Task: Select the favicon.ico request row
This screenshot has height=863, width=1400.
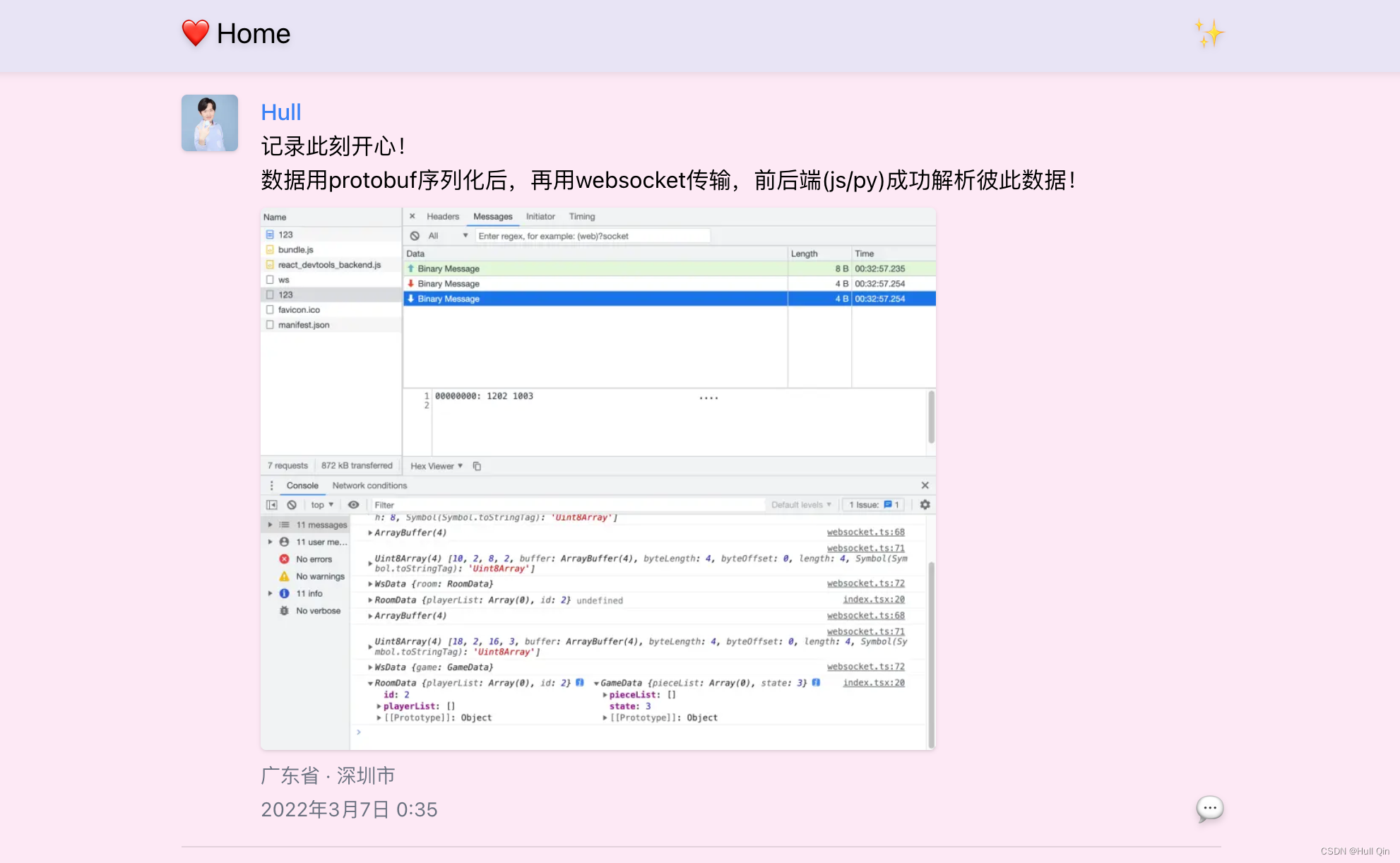Action: (x=299, y=310)
